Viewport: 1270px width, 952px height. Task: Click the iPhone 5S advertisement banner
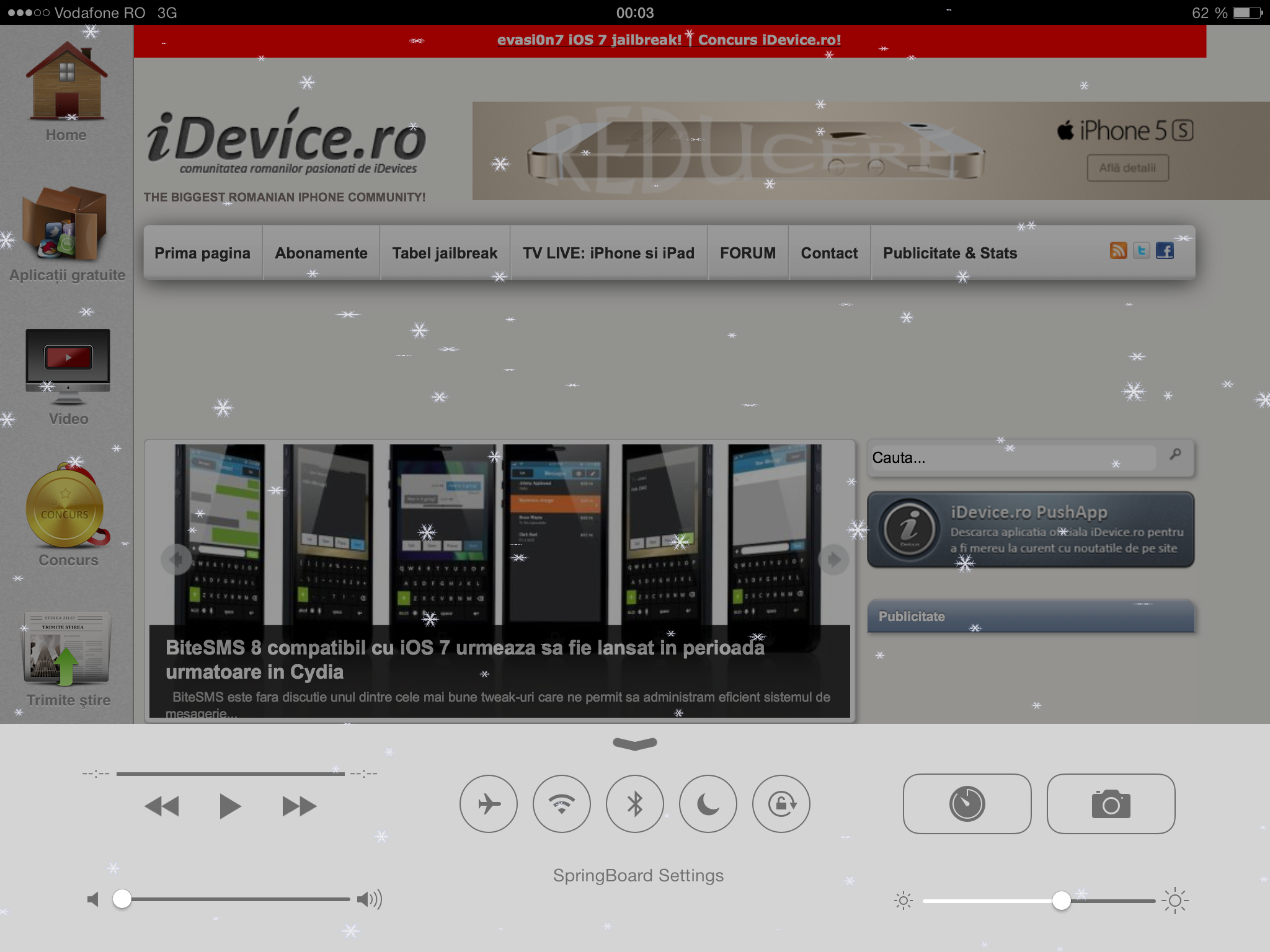tap(871, 151)
